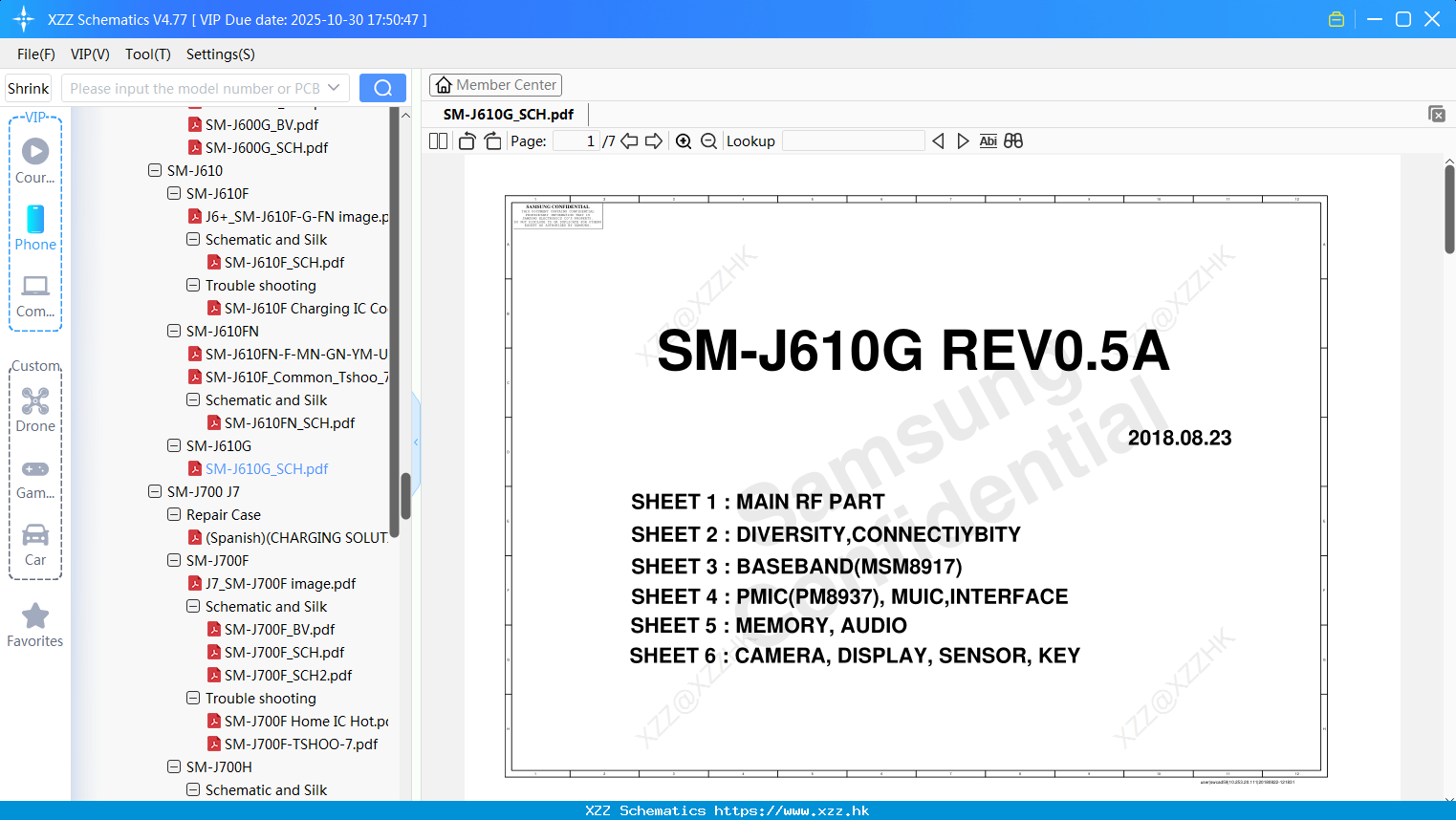
Task: Click the binoculars search icon
Action: click(1013, 140)
